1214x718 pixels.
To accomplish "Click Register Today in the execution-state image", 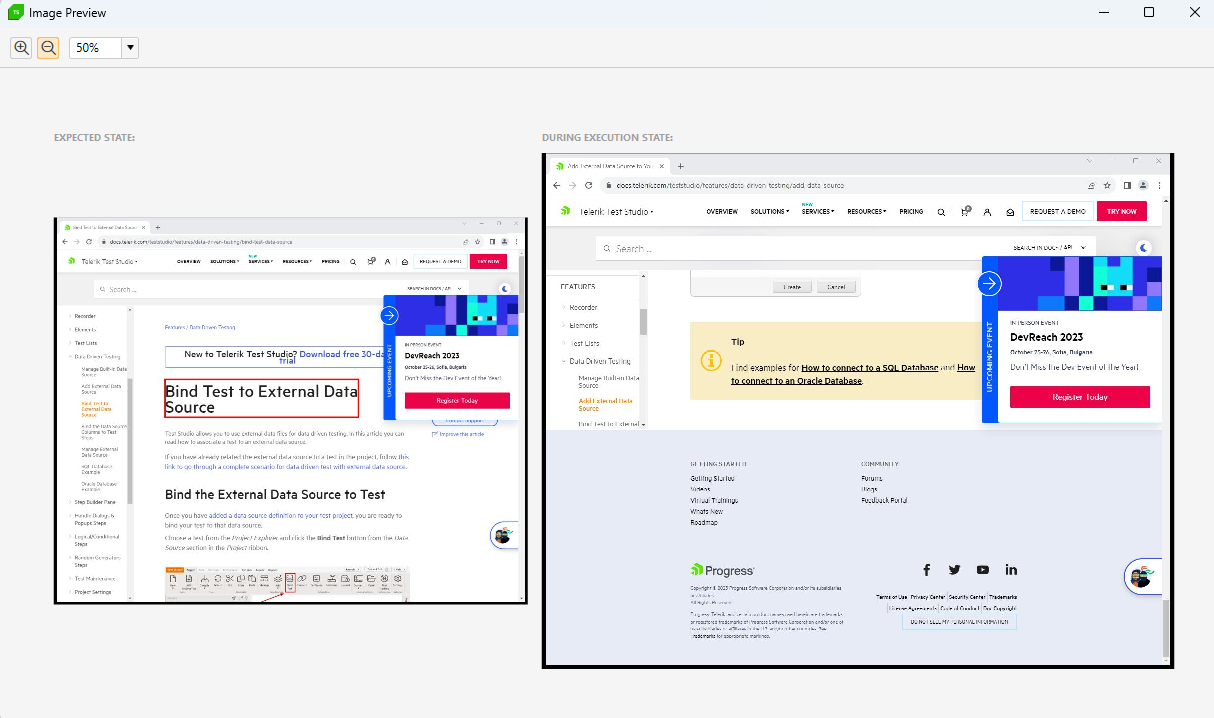I will 1080,397.
